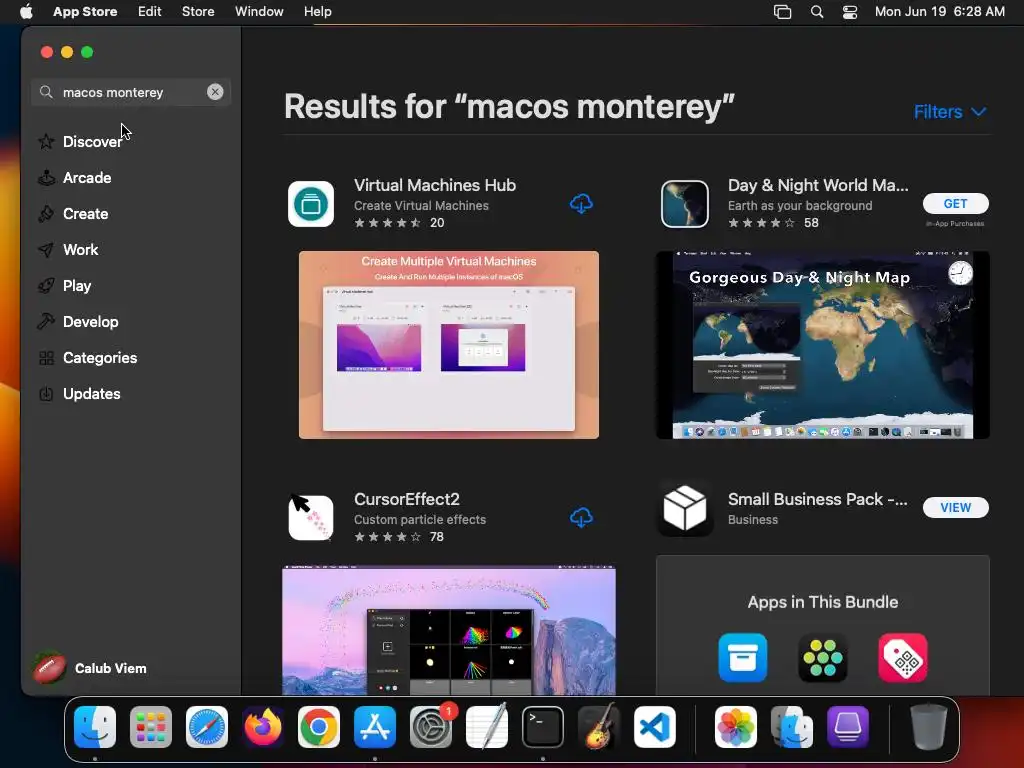The image size is (1024, 768).
Task: Launch Firefox from the Dock
Action: point(263,727)
